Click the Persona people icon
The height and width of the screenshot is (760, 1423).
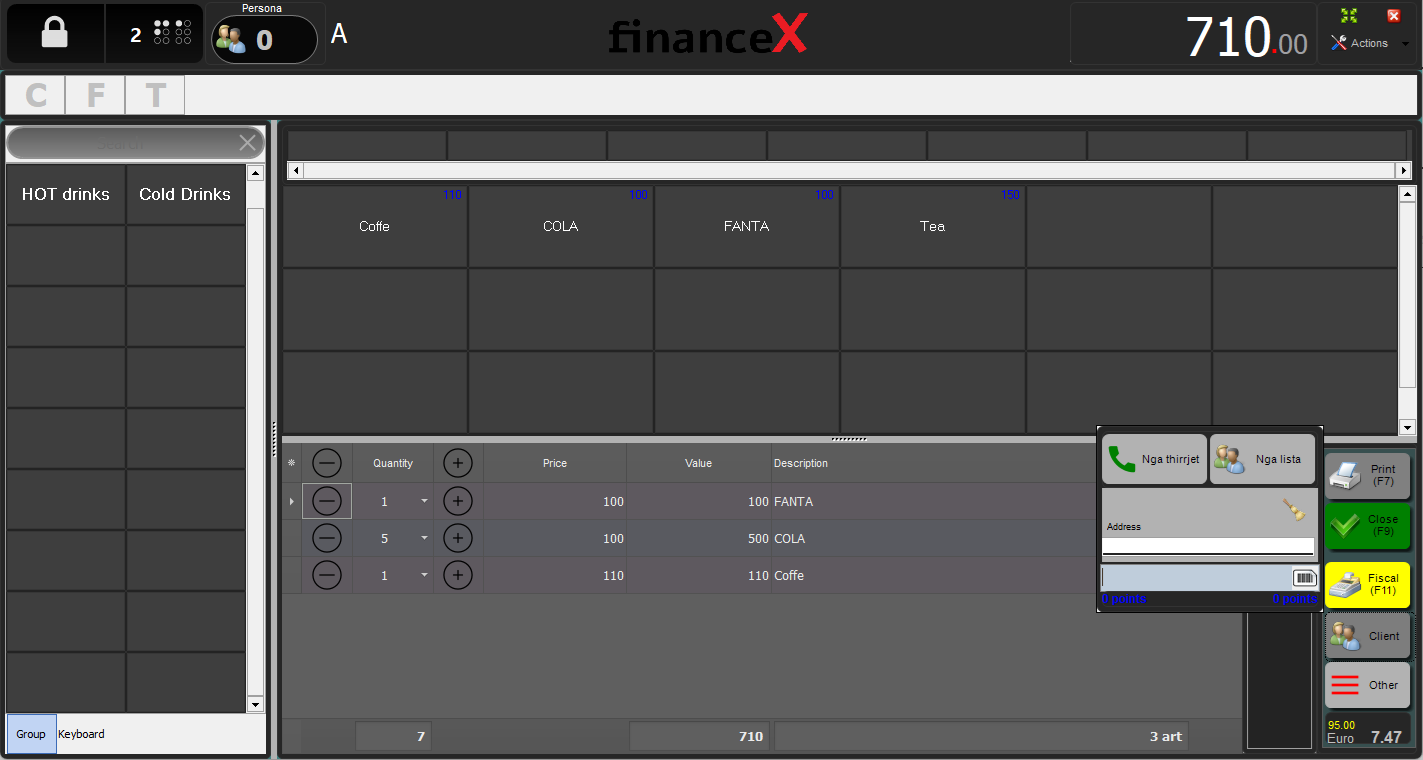point(230,39)
